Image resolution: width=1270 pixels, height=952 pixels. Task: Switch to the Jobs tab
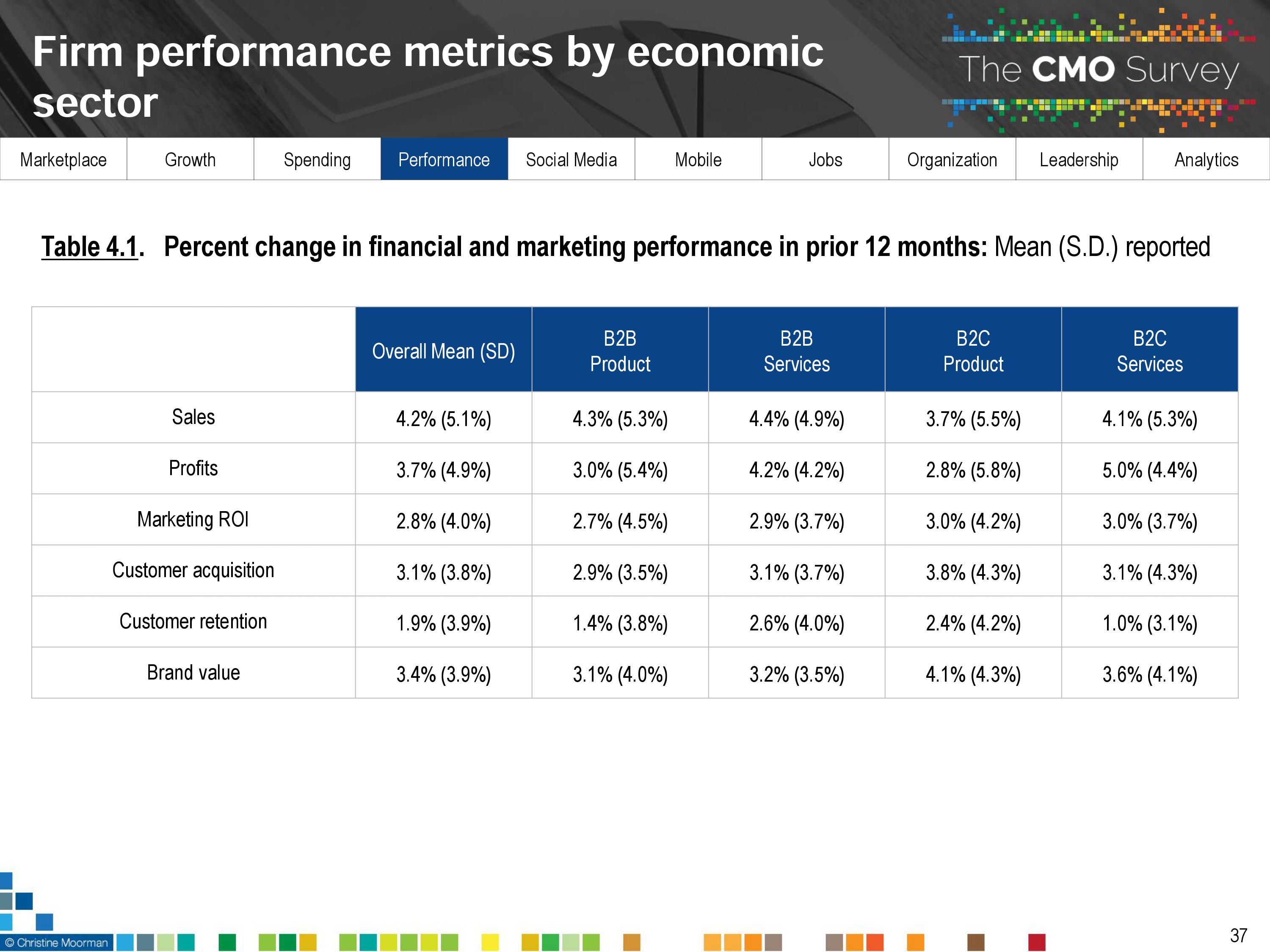click(825, 160)
